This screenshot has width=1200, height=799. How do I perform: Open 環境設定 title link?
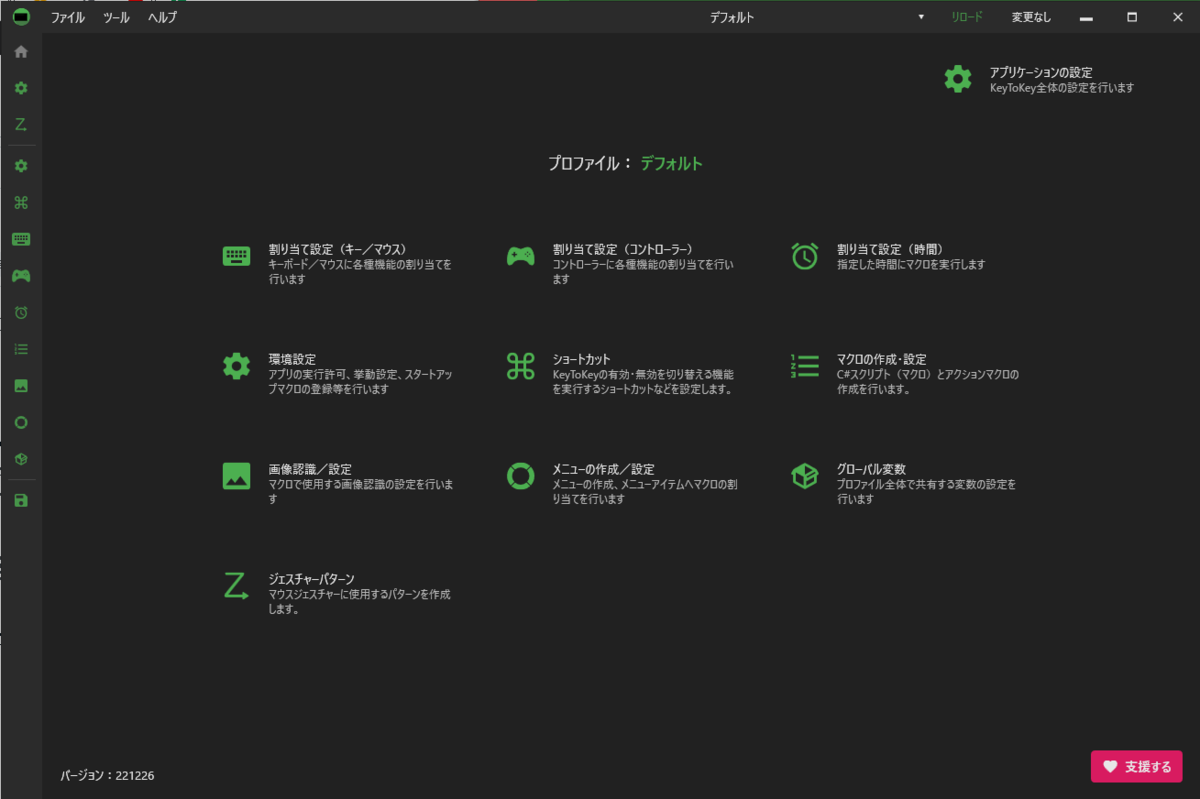pyautogui.click(x=292, y=359)
